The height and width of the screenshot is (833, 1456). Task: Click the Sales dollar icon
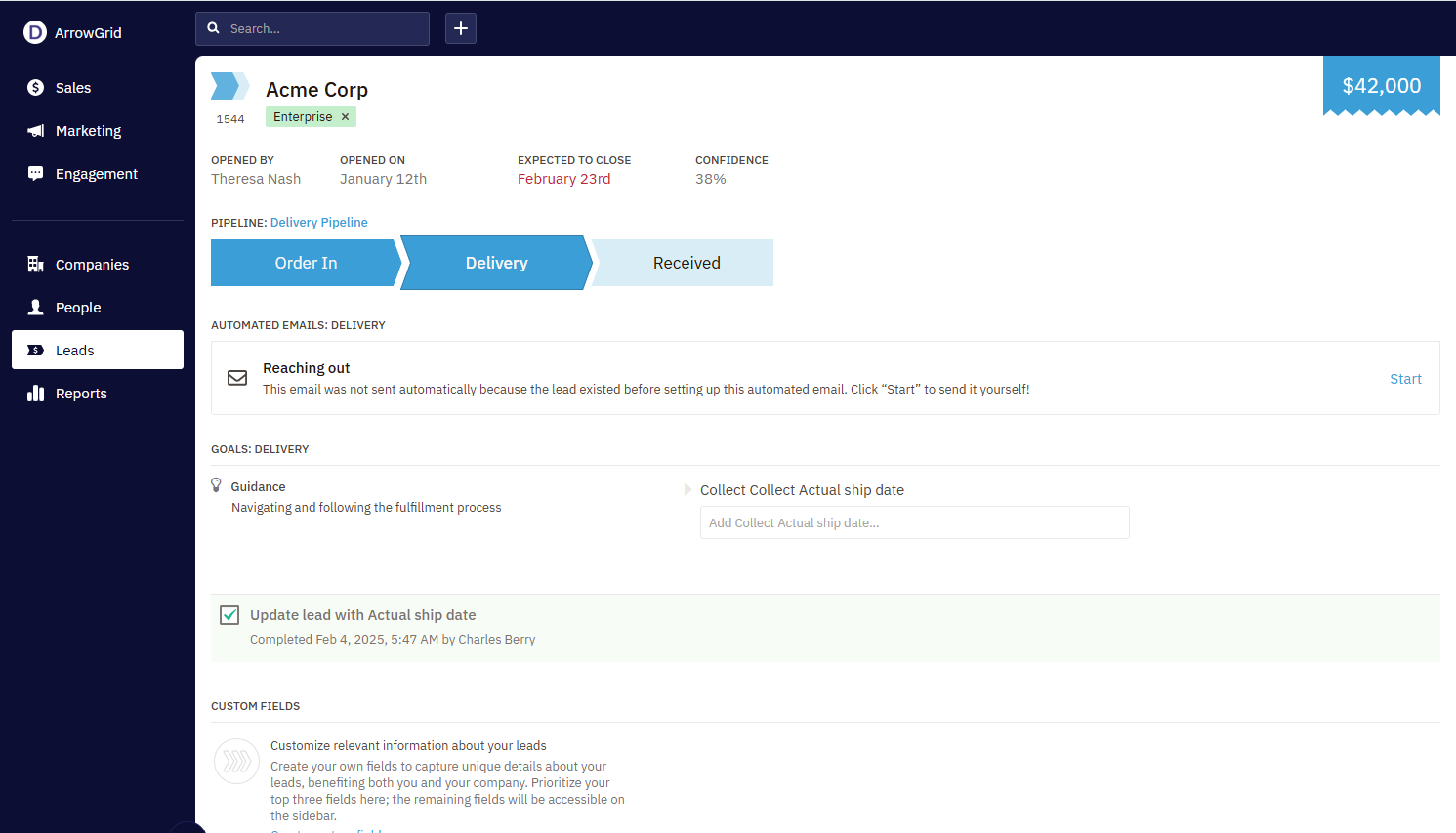36,87
